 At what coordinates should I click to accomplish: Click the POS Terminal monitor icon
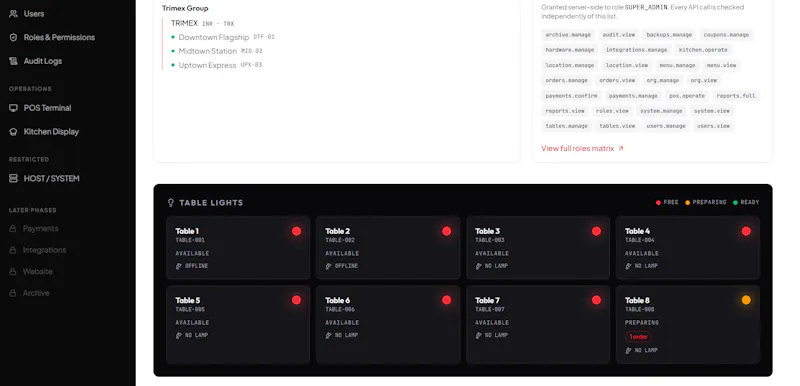click(13, 108)
